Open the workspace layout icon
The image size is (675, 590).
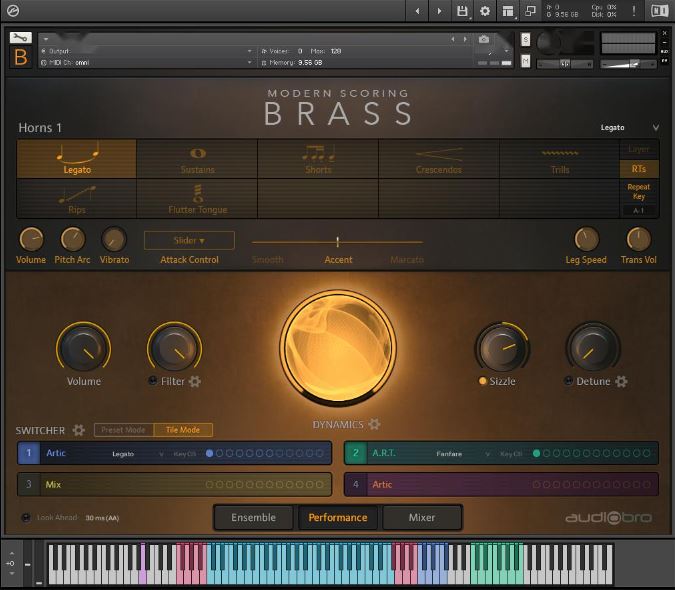coord(508,11)
